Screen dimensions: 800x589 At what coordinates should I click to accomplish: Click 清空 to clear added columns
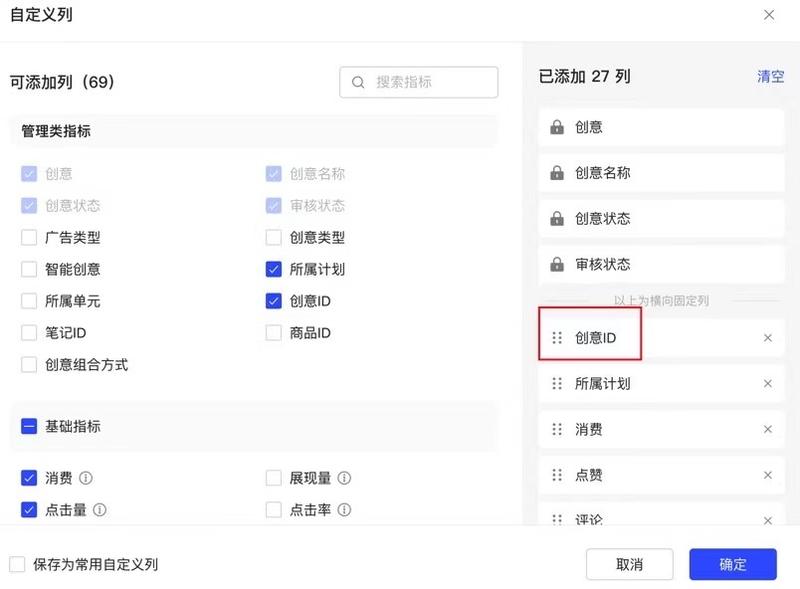pos(771,76)
